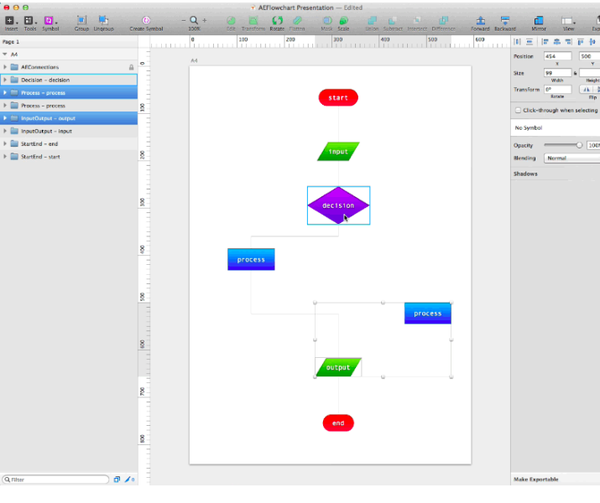The height and width of the screenshot is (503, 600).
Task: Click the Subtract boolean icon
Action: coord(393,23)
